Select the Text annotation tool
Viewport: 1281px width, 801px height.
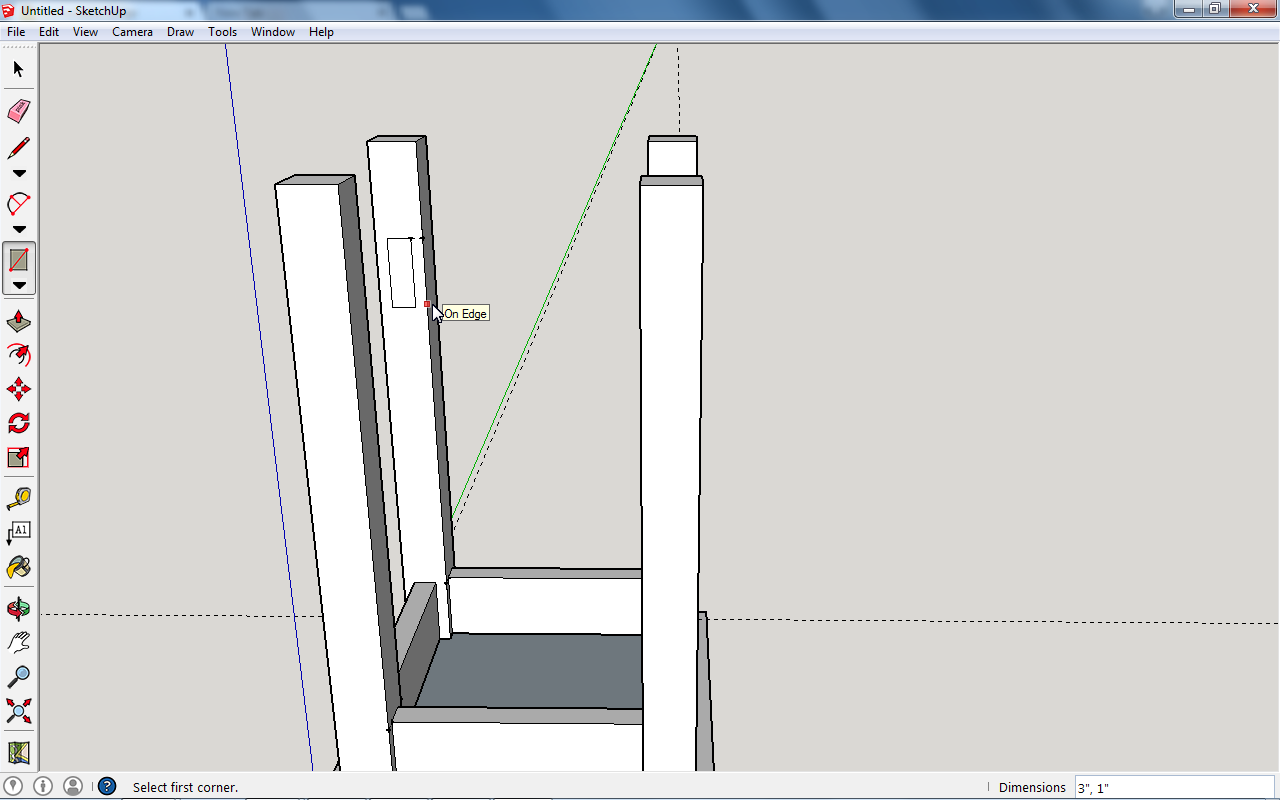tap(17, 531)
